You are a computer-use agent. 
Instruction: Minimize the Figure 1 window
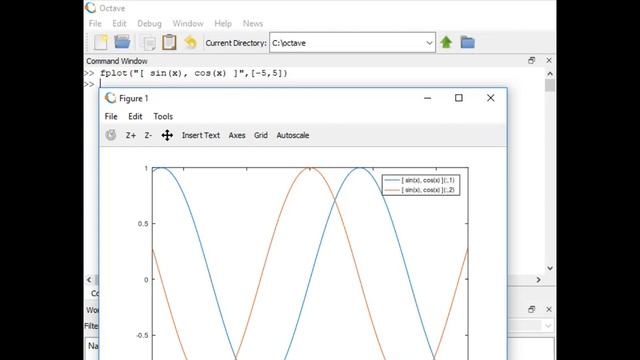click(427, 98)
